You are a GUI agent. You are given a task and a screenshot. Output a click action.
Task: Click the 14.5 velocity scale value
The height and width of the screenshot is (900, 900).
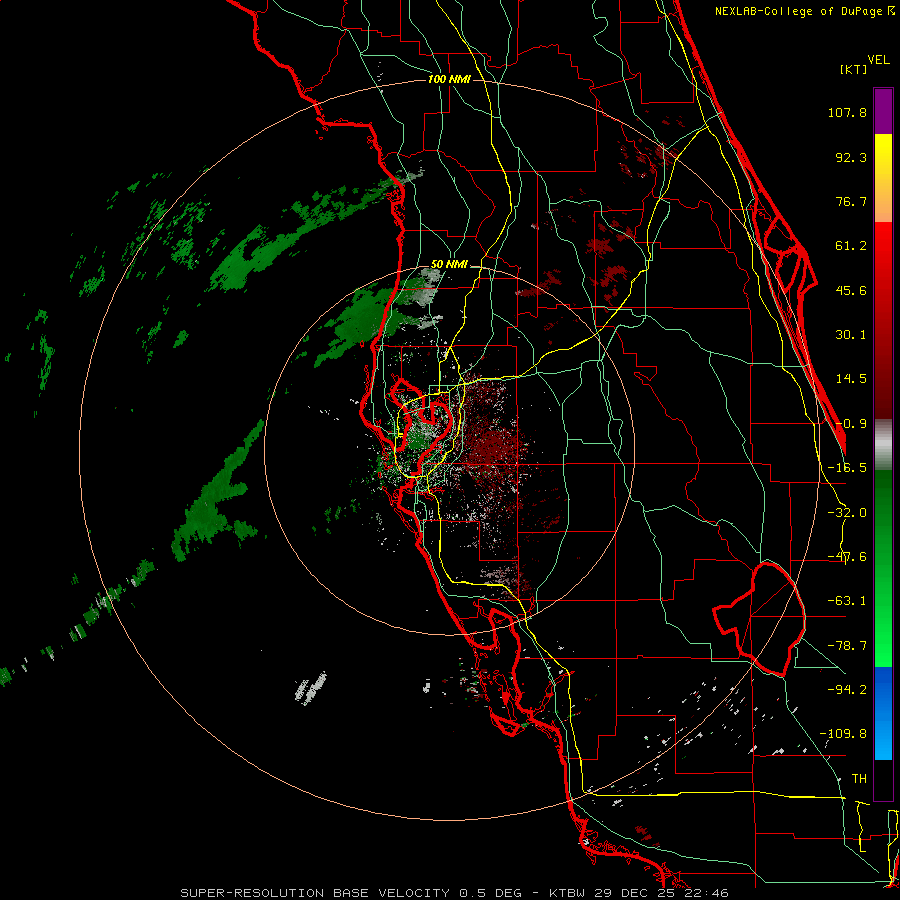pyautogui.click(x=851, y=379)
